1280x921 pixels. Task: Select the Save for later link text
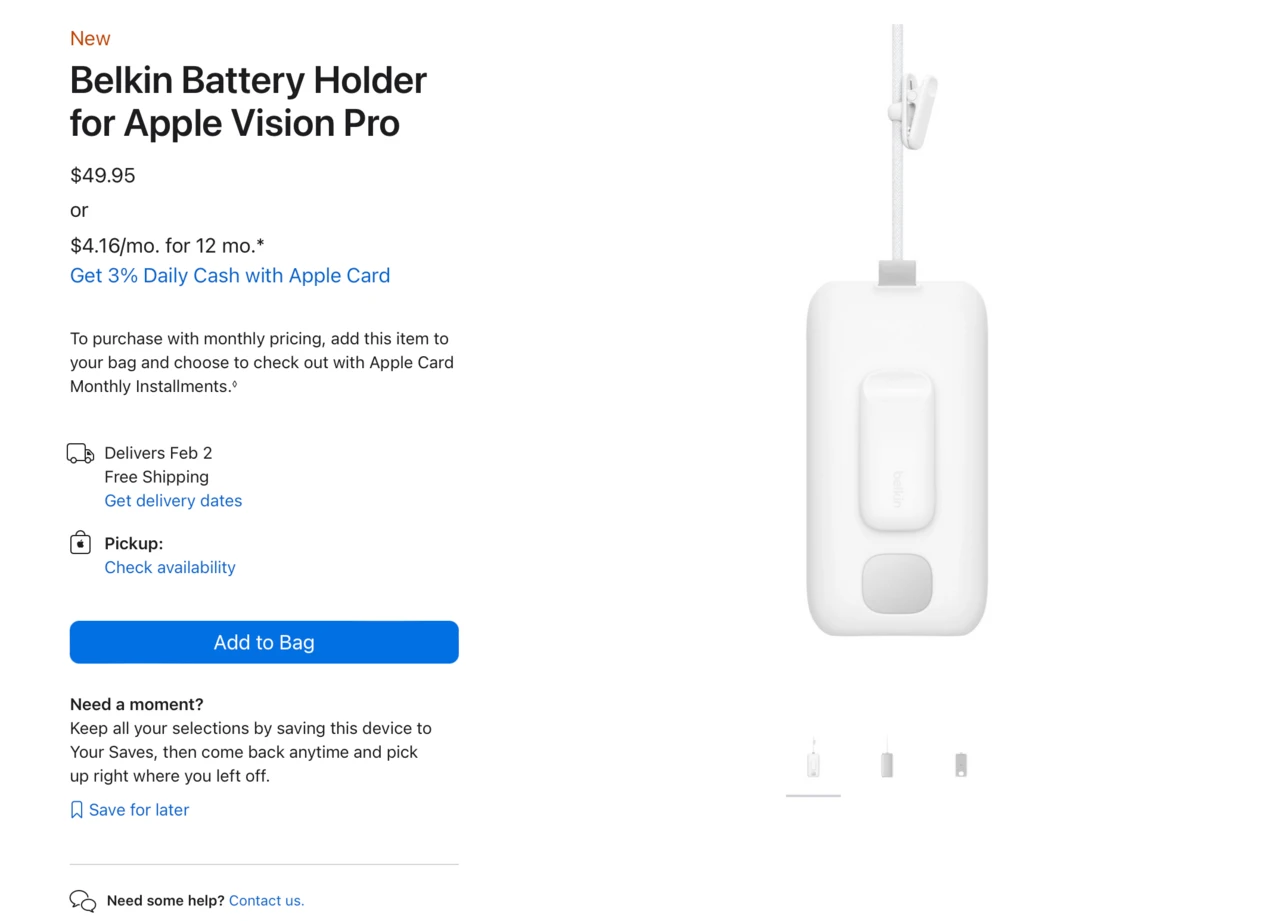pyautogui.click(x=139, y=810)
